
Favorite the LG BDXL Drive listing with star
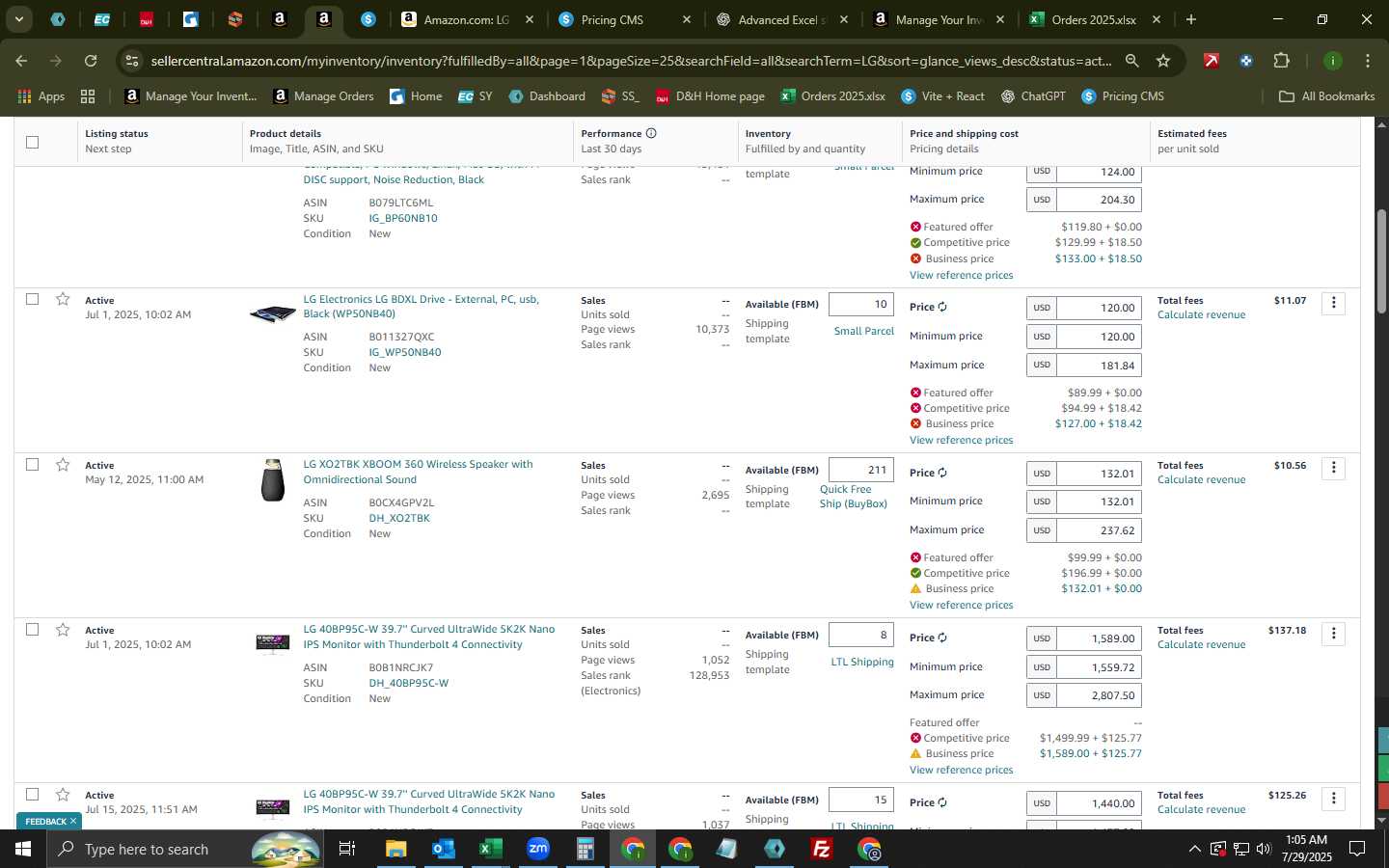click(x=63, y=299)
